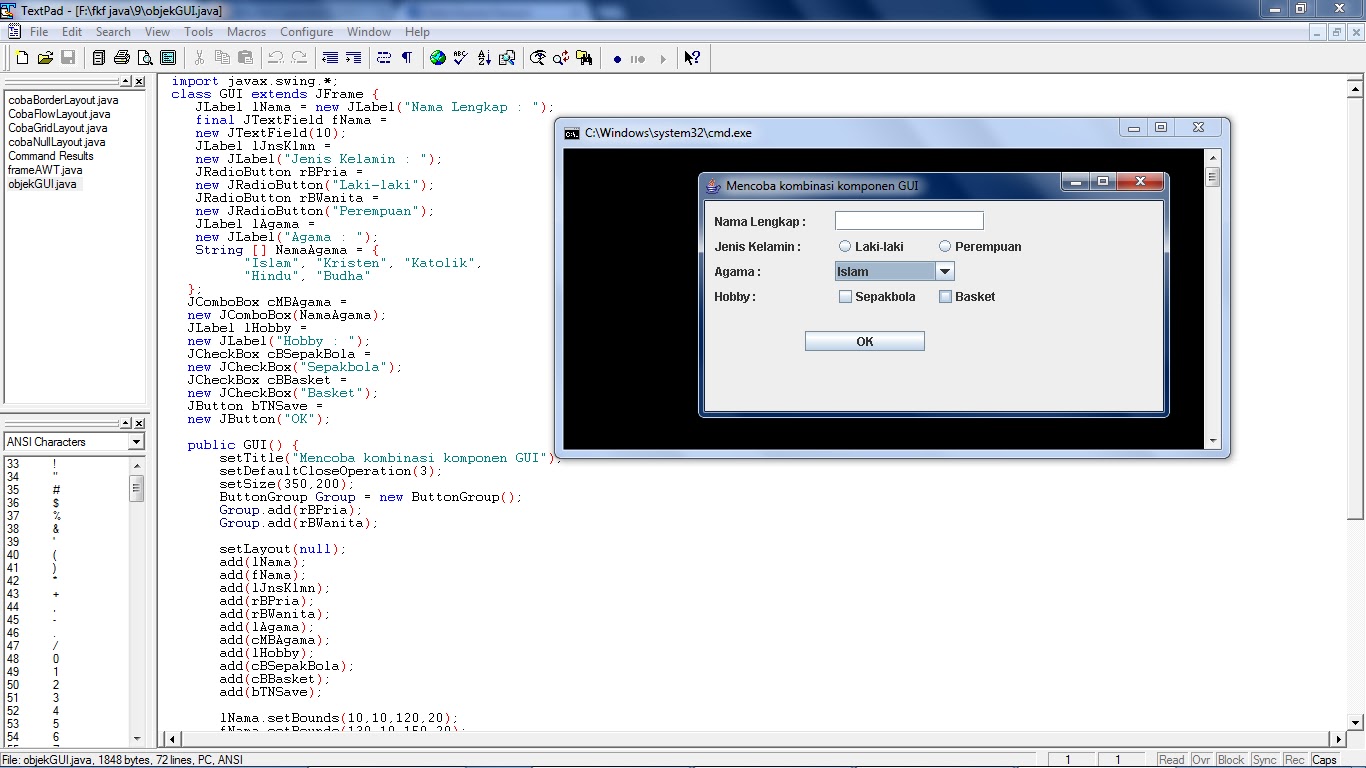Select frameAWT.java in document list
Image resolution: width=1366 pixels, height=768 pixels.
[45, 170]
